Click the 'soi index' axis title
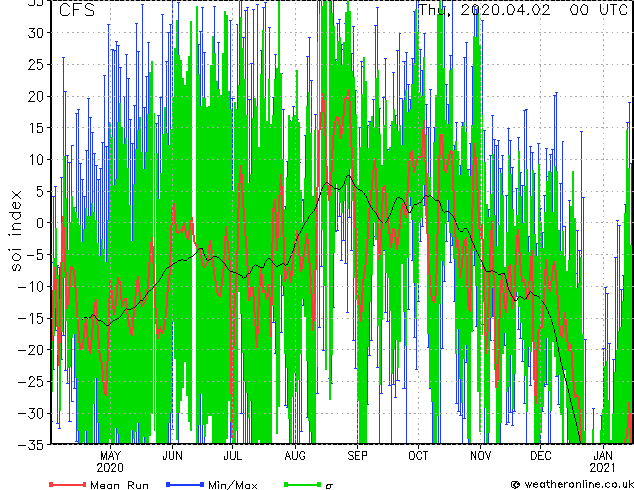 point(16,231)
